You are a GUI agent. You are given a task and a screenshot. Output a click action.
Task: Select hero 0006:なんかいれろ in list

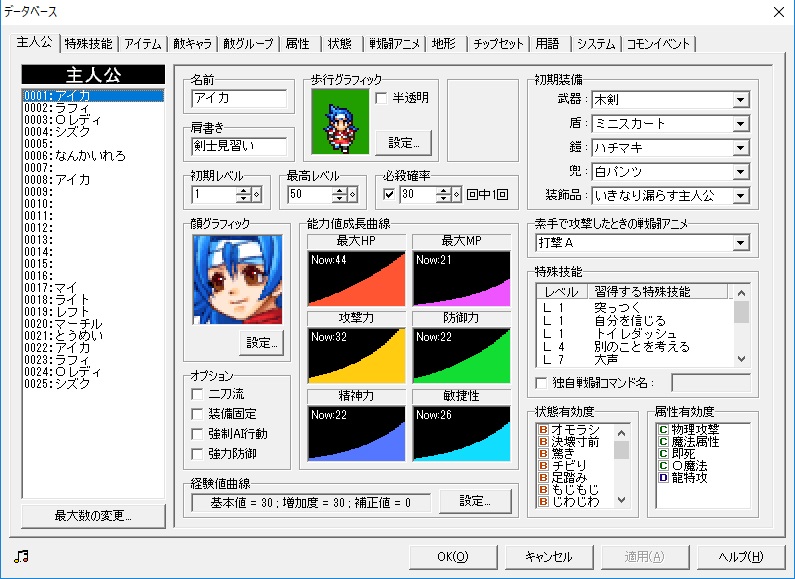coord(93,156)
